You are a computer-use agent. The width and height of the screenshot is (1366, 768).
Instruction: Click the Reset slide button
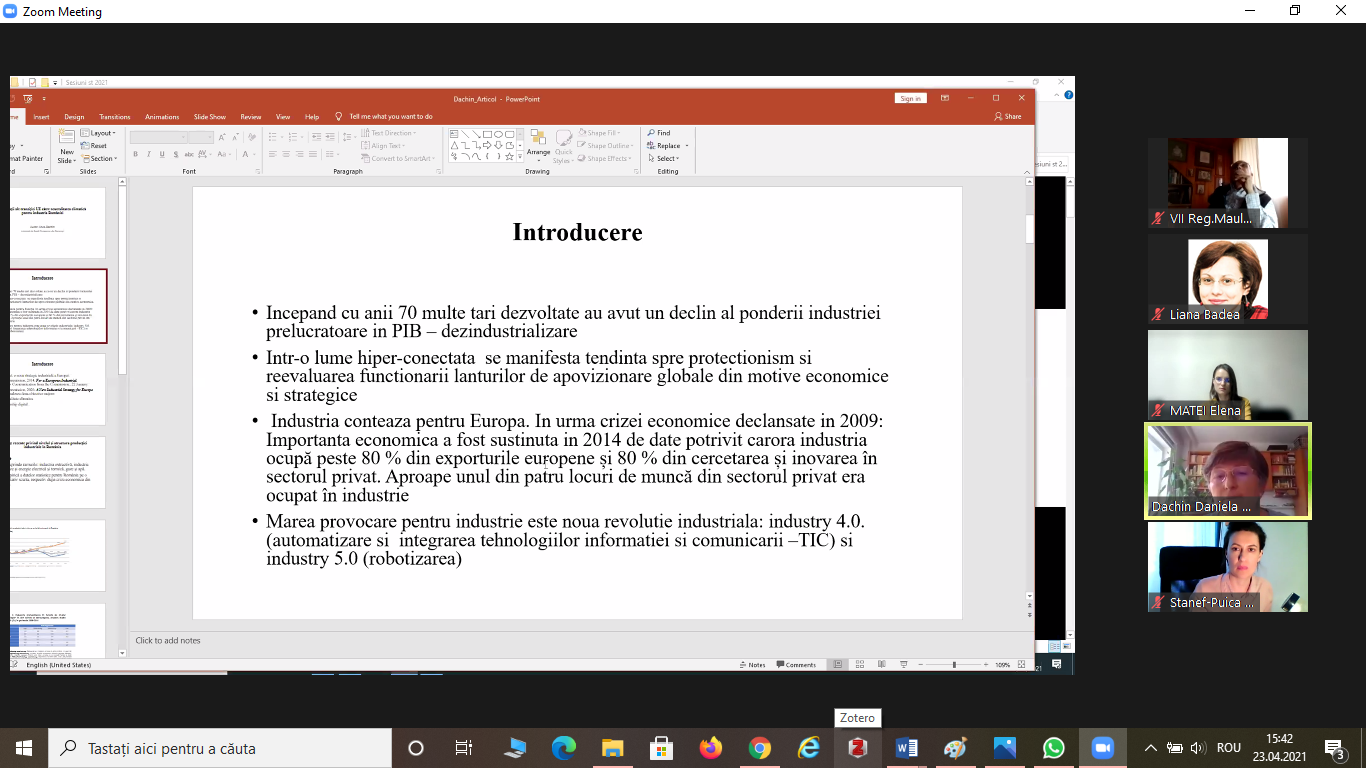[95, 145]
